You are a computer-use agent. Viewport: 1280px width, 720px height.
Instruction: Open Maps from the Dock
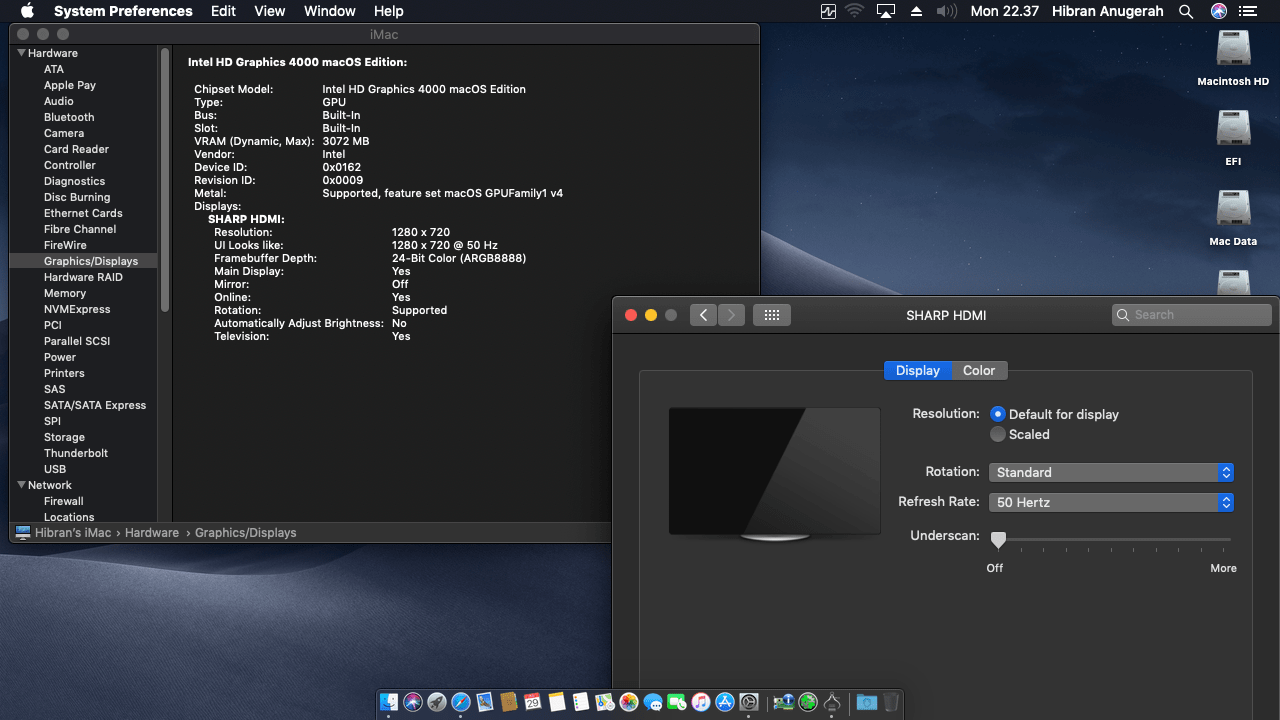[x=605, y=703]
